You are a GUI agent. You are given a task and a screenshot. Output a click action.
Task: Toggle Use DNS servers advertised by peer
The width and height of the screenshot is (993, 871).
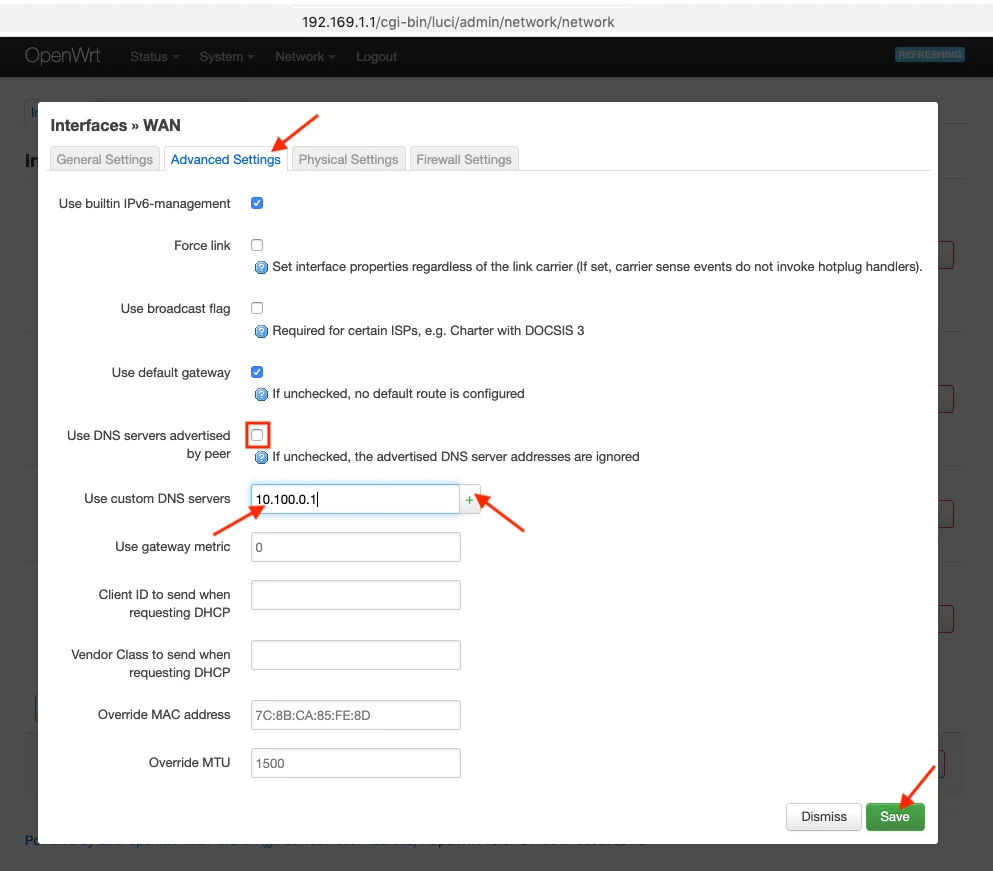[x=258, y=435]
